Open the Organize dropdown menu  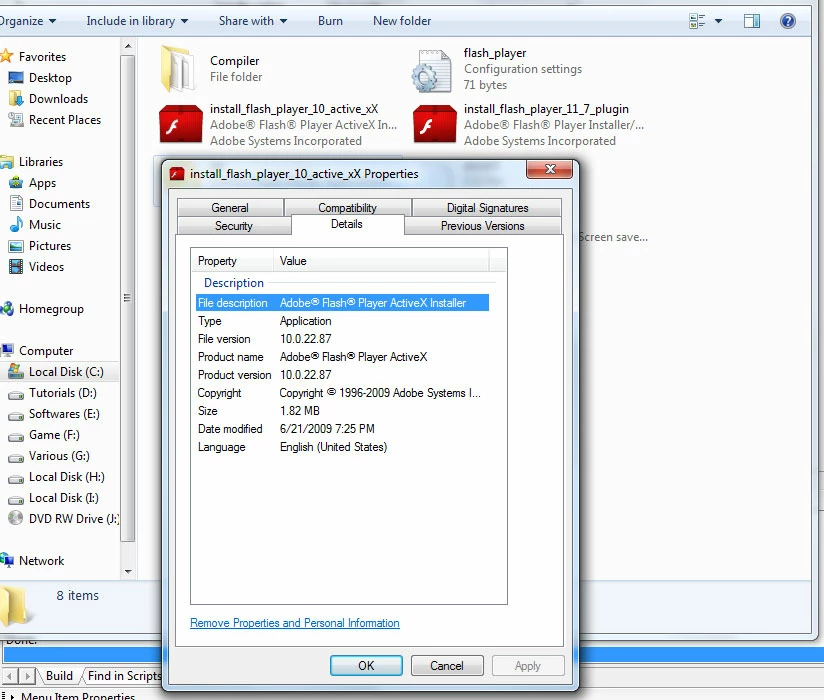click(28, 21)
